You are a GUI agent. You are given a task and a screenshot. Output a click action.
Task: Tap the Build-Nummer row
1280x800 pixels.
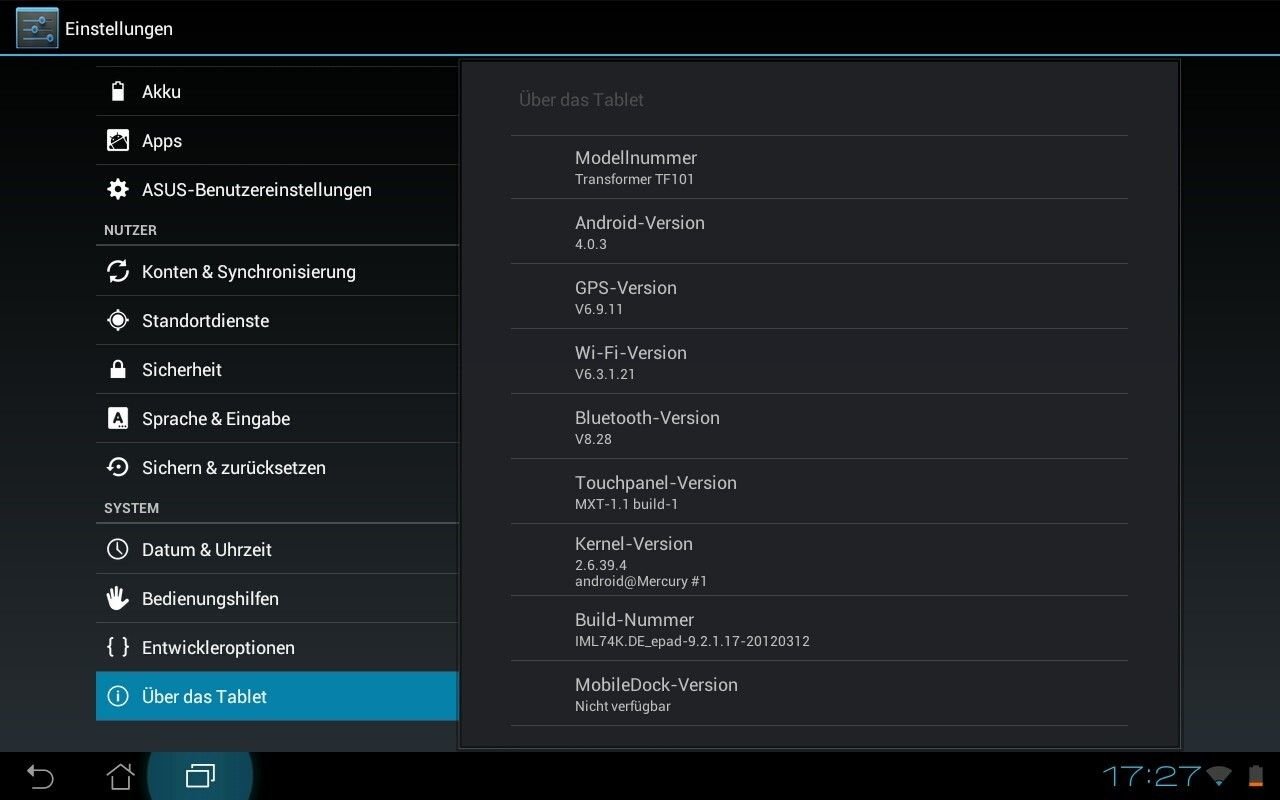tap(819, 628)
